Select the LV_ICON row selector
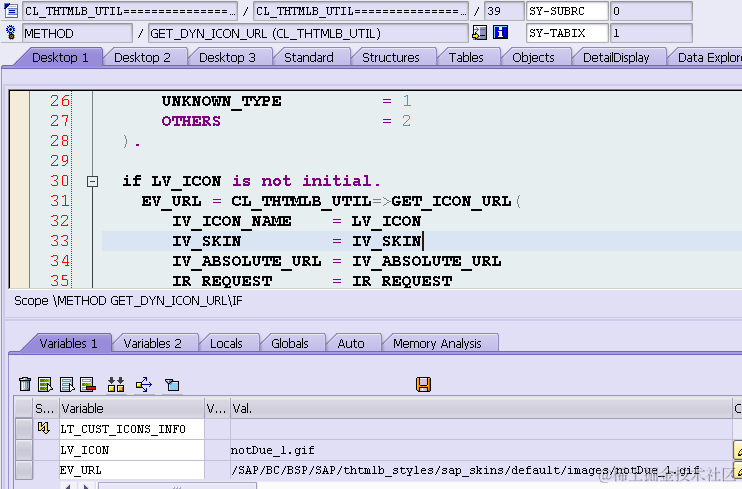Screen dimensions: 742x489 click(x=24, y=450)
